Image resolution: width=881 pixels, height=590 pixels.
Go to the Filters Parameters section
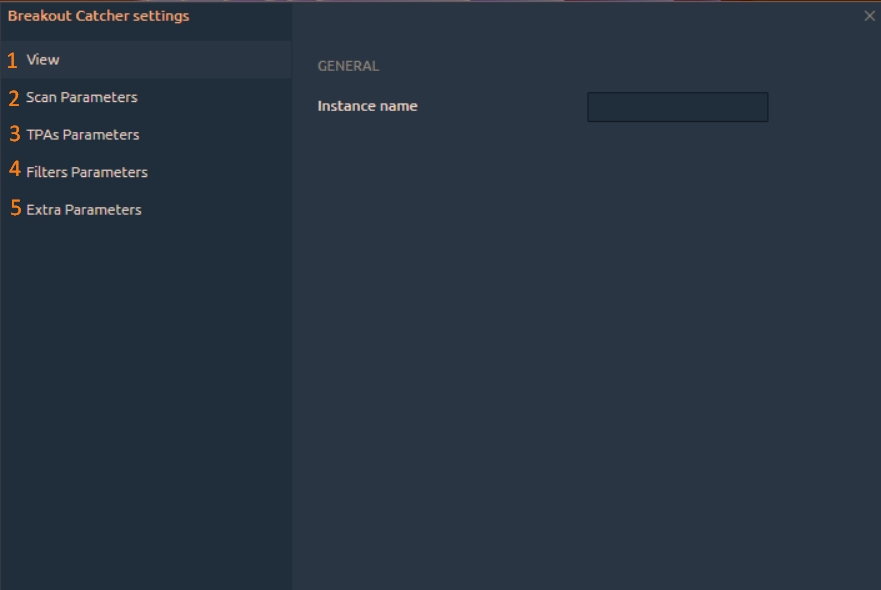point(87,172)
